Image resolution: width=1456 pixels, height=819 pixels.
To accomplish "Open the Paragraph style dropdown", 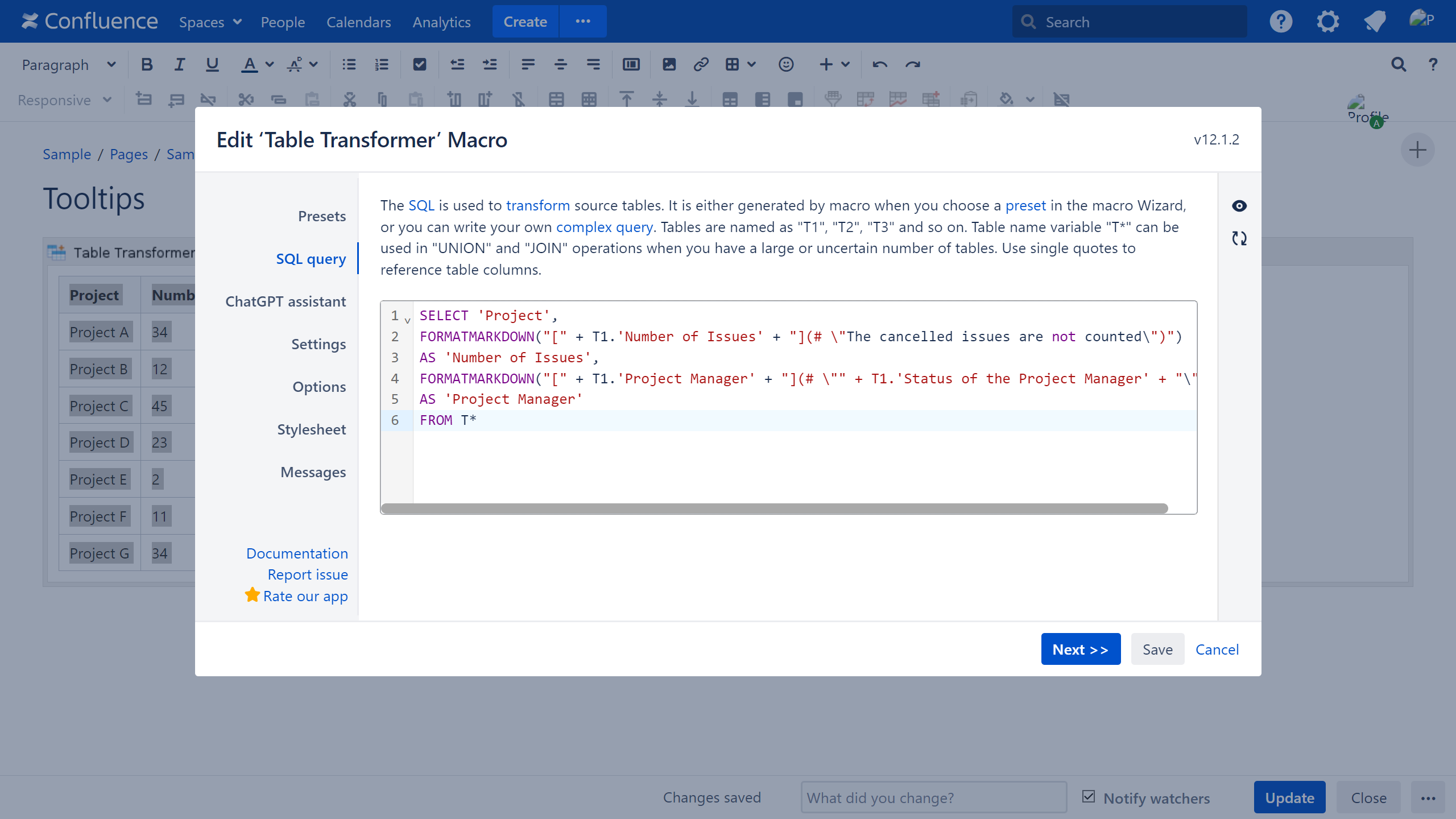I will tap(68, 65).
